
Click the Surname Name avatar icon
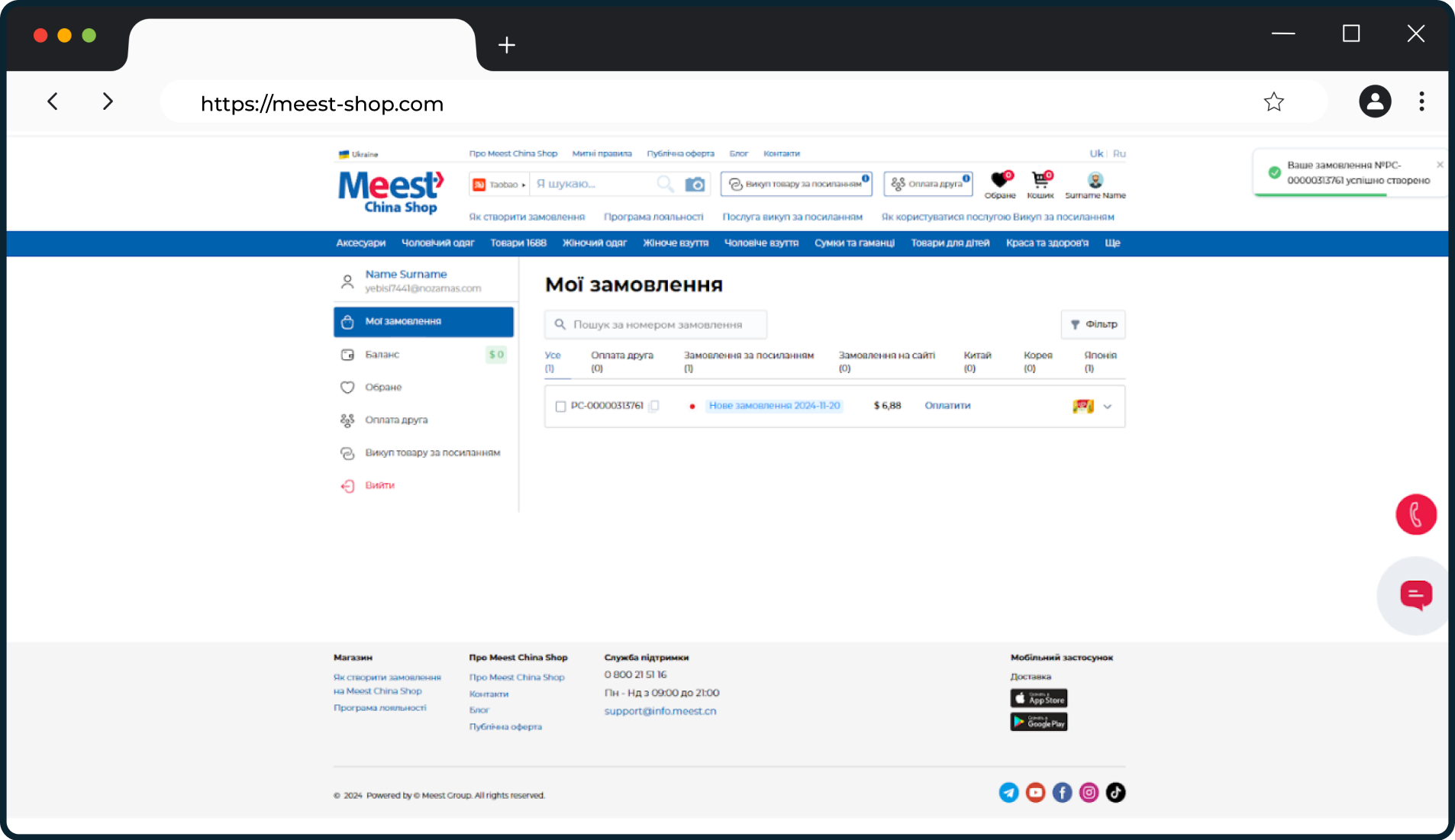click(1095, 181)
